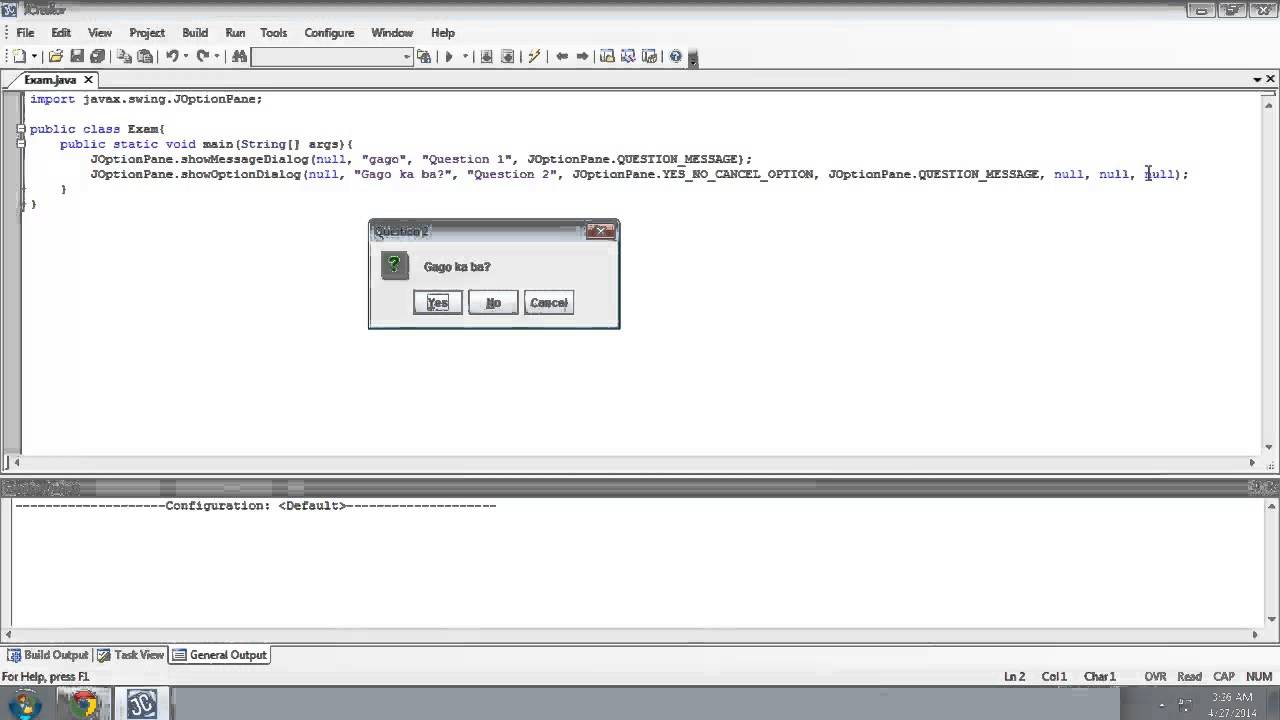
Task: Click the 'Ln 2' status bar entry
Action: pyautogui.click(x=1015, y=677)
